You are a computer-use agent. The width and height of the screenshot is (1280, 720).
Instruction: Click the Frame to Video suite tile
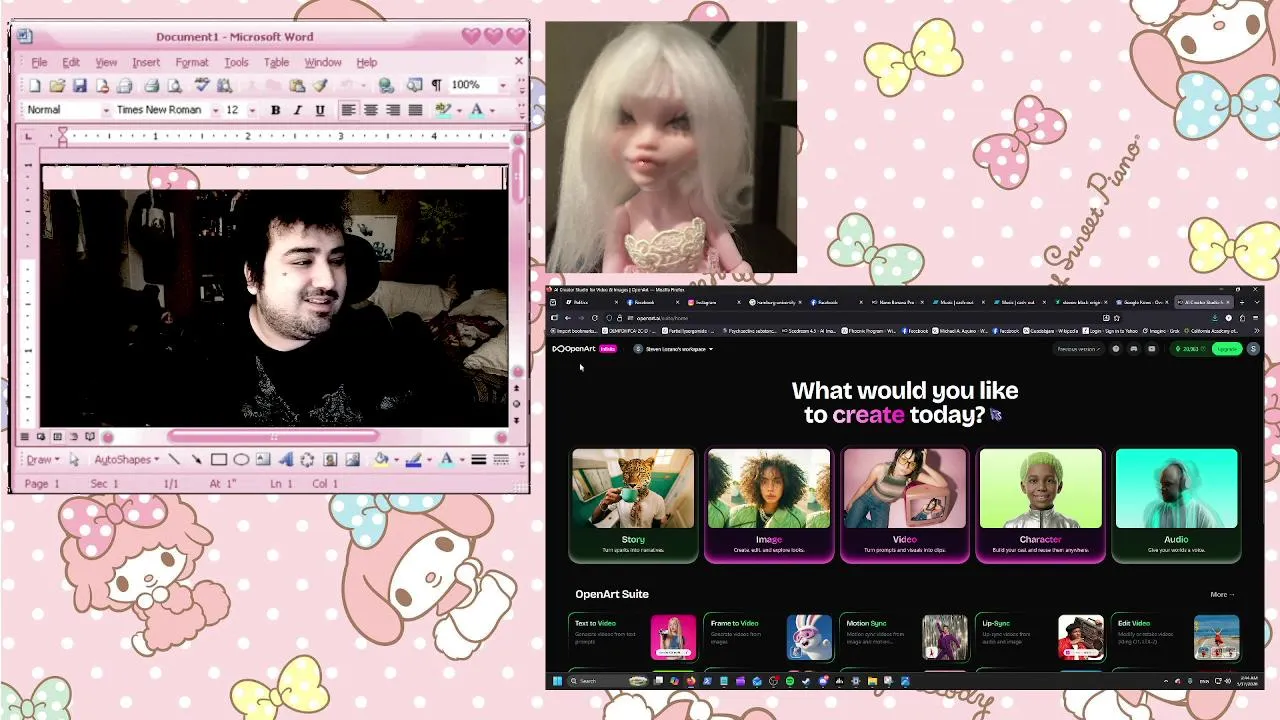[x=769, y=637]
